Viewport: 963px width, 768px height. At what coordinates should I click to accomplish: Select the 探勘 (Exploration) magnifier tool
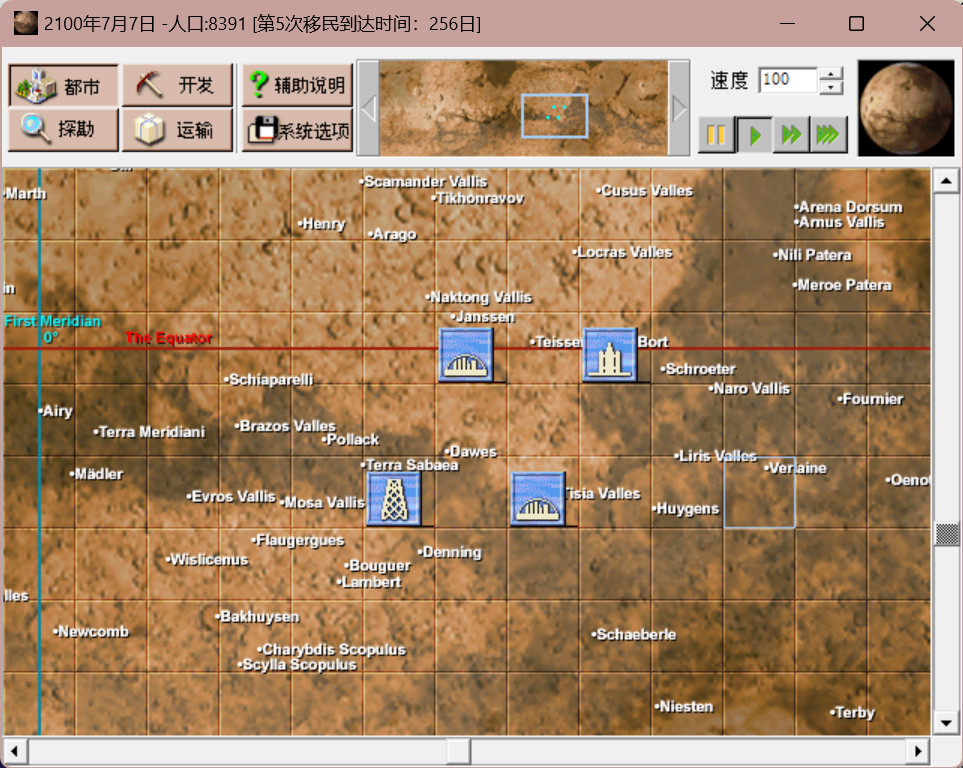[x=64, y=130]
